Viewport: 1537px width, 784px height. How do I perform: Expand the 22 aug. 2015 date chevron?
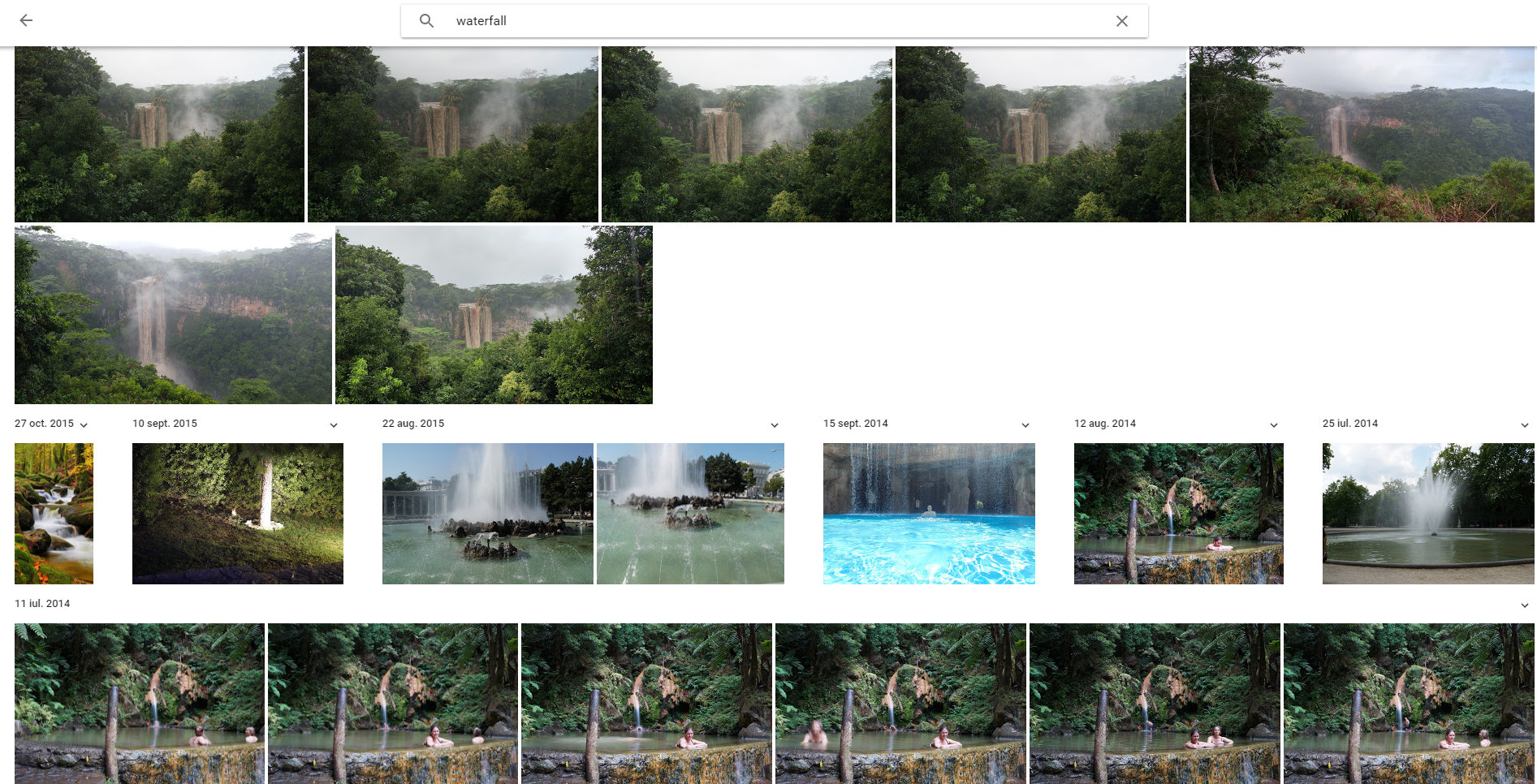click(775, 425)
